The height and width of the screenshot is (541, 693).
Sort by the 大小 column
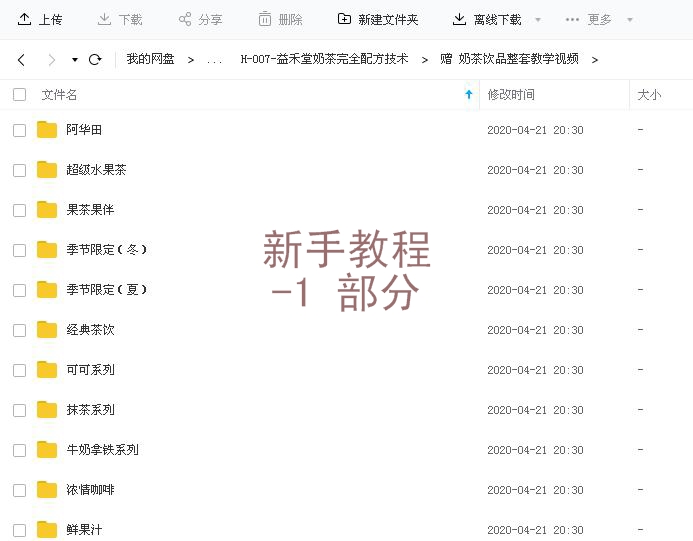[x=649, y=95]
